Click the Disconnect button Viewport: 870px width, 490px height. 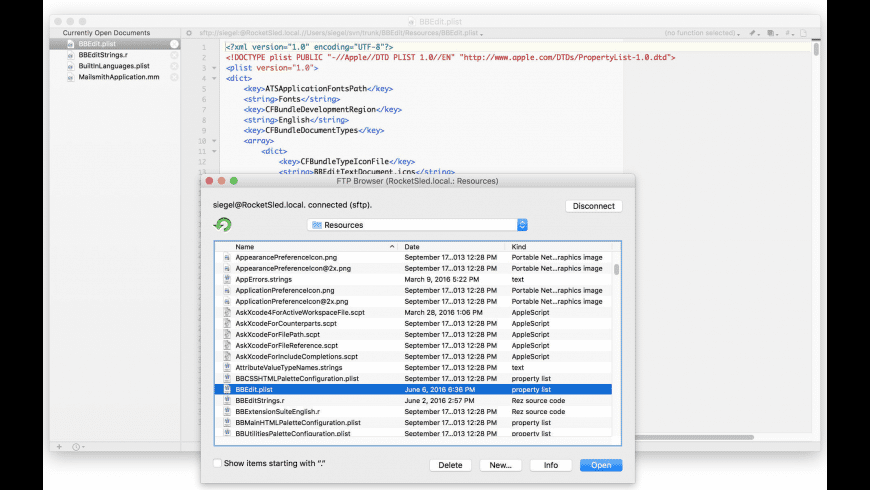click(594, 206)
